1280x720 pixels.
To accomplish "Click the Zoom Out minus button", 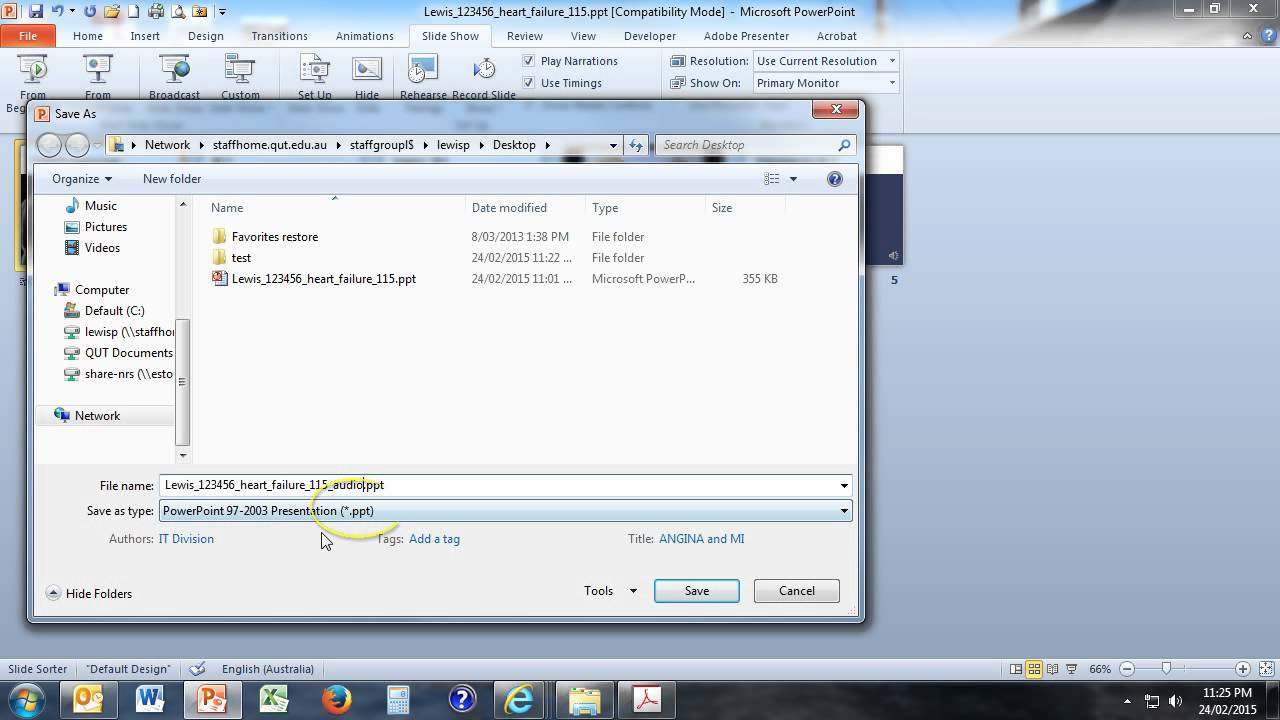I will 1127,669.
